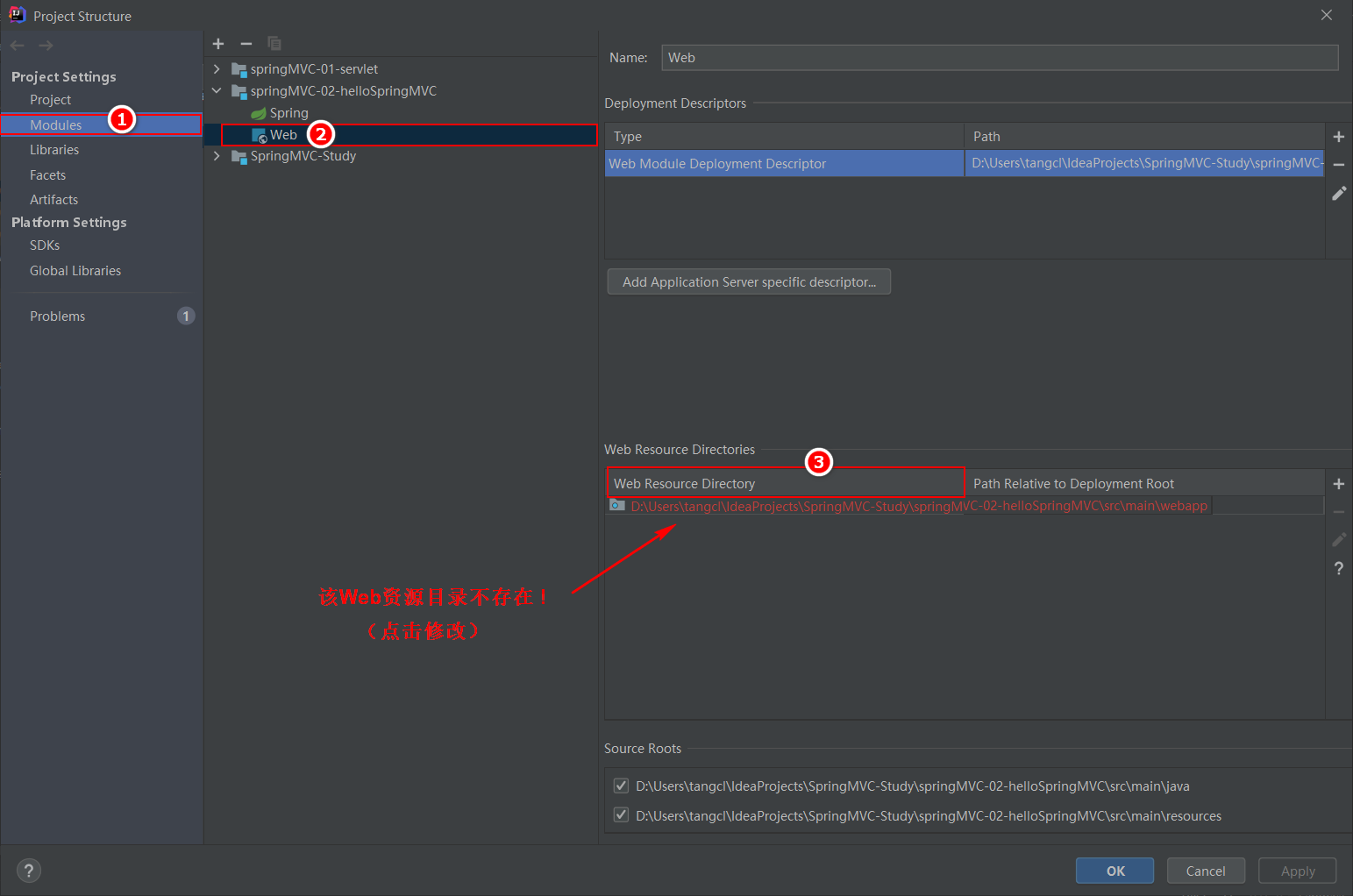Click springMVC-02-helloSpringMVC module folder icon

tap(239, 91)
